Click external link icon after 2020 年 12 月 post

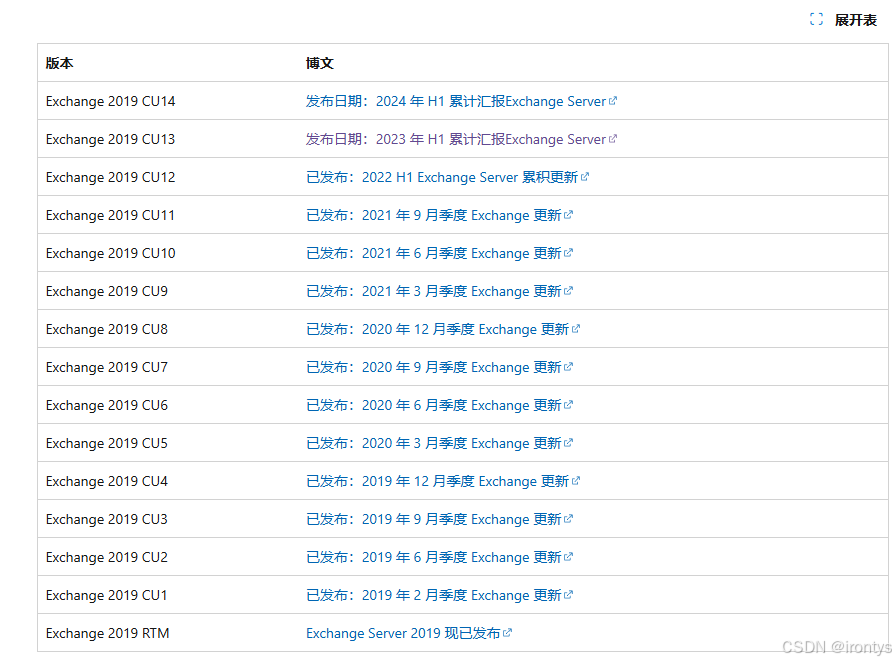575,329
